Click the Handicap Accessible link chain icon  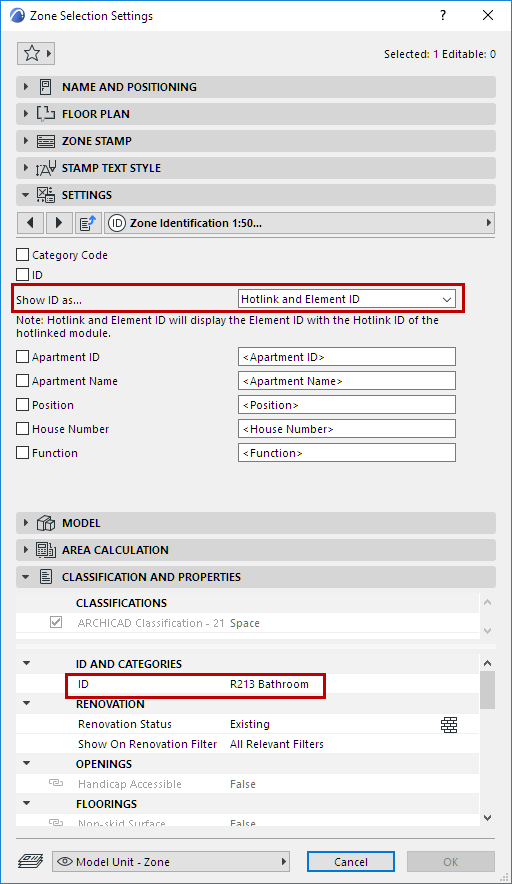56,784
